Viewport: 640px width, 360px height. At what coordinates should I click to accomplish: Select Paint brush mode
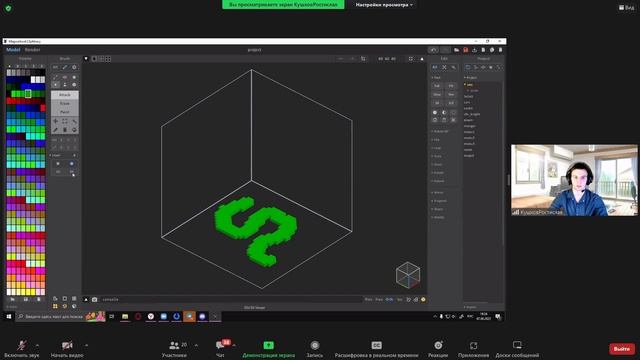(x=64, y=112)
